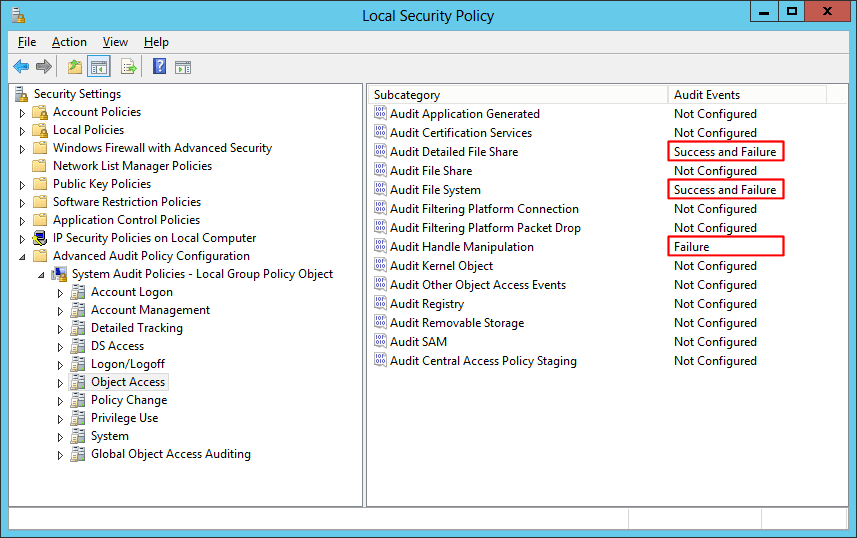Collapse Advanced Audit Policy Configuration node
The image size is (857, 538).
(x=23, y=257)
